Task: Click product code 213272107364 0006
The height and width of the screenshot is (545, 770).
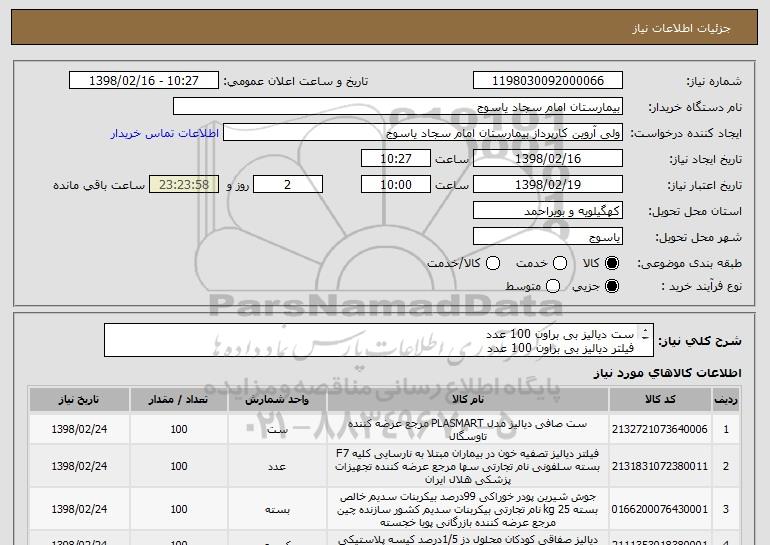Action: (660, 429)
